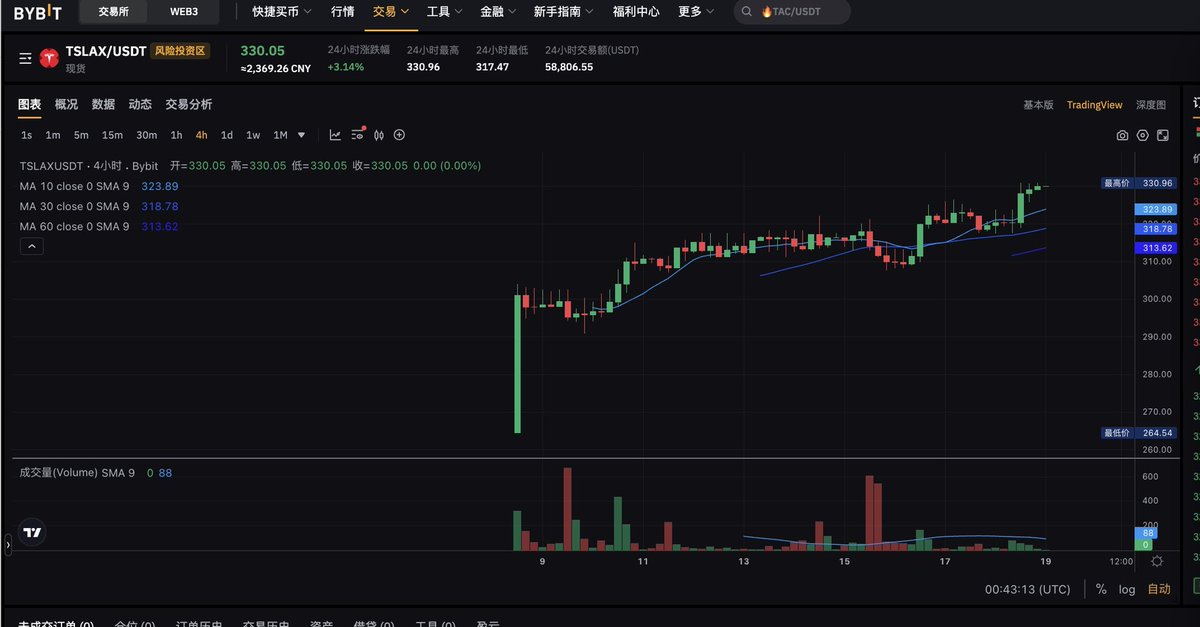Click the 最低价 264.54 price marker
The height and width of the screenshot is (627, 1200).
tap(1138, 433)
